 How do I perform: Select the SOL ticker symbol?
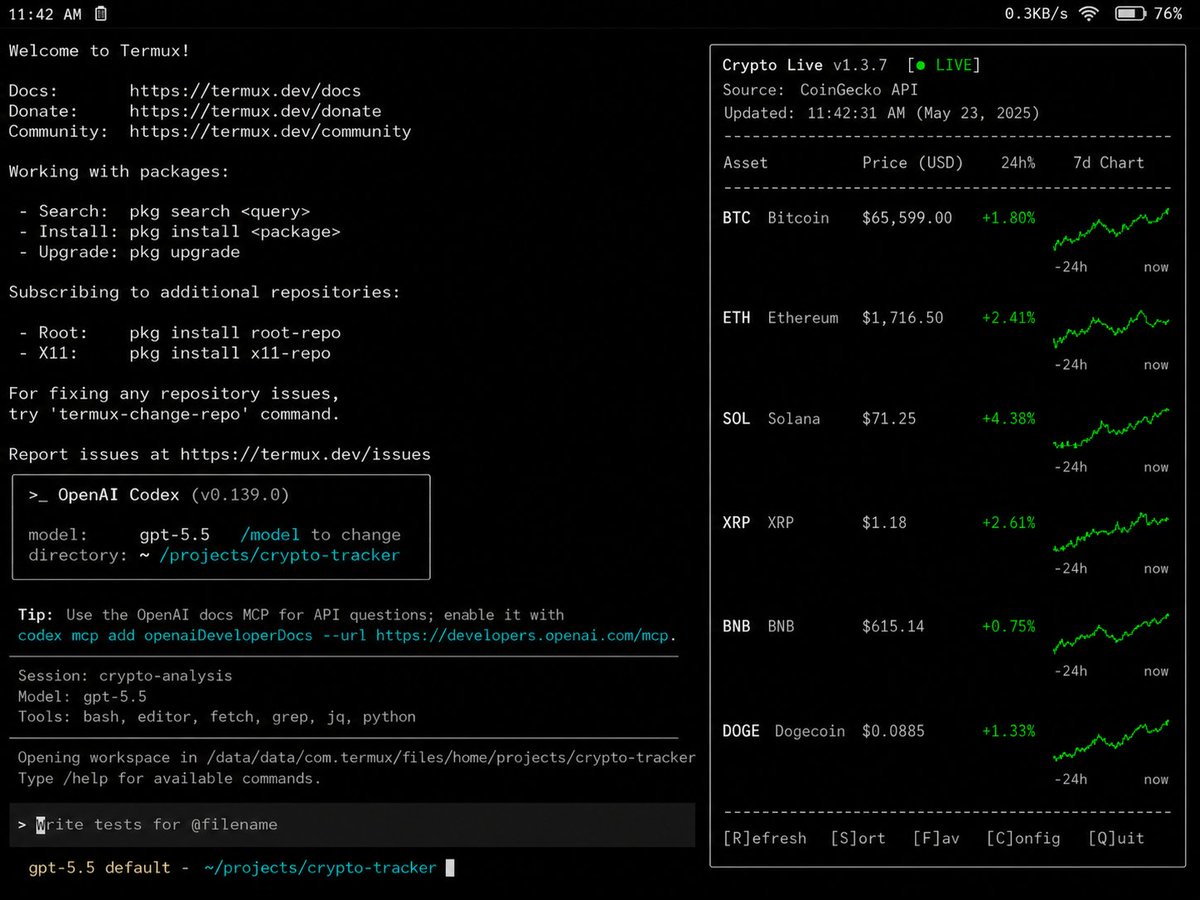(x=736, y=419)
